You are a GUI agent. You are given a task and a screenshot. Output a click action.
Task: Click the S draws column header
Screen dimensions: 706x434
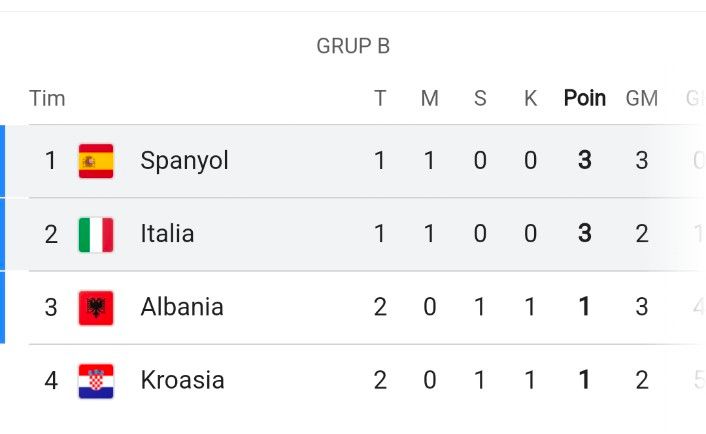pyautogui.click(x=480, y=98)
